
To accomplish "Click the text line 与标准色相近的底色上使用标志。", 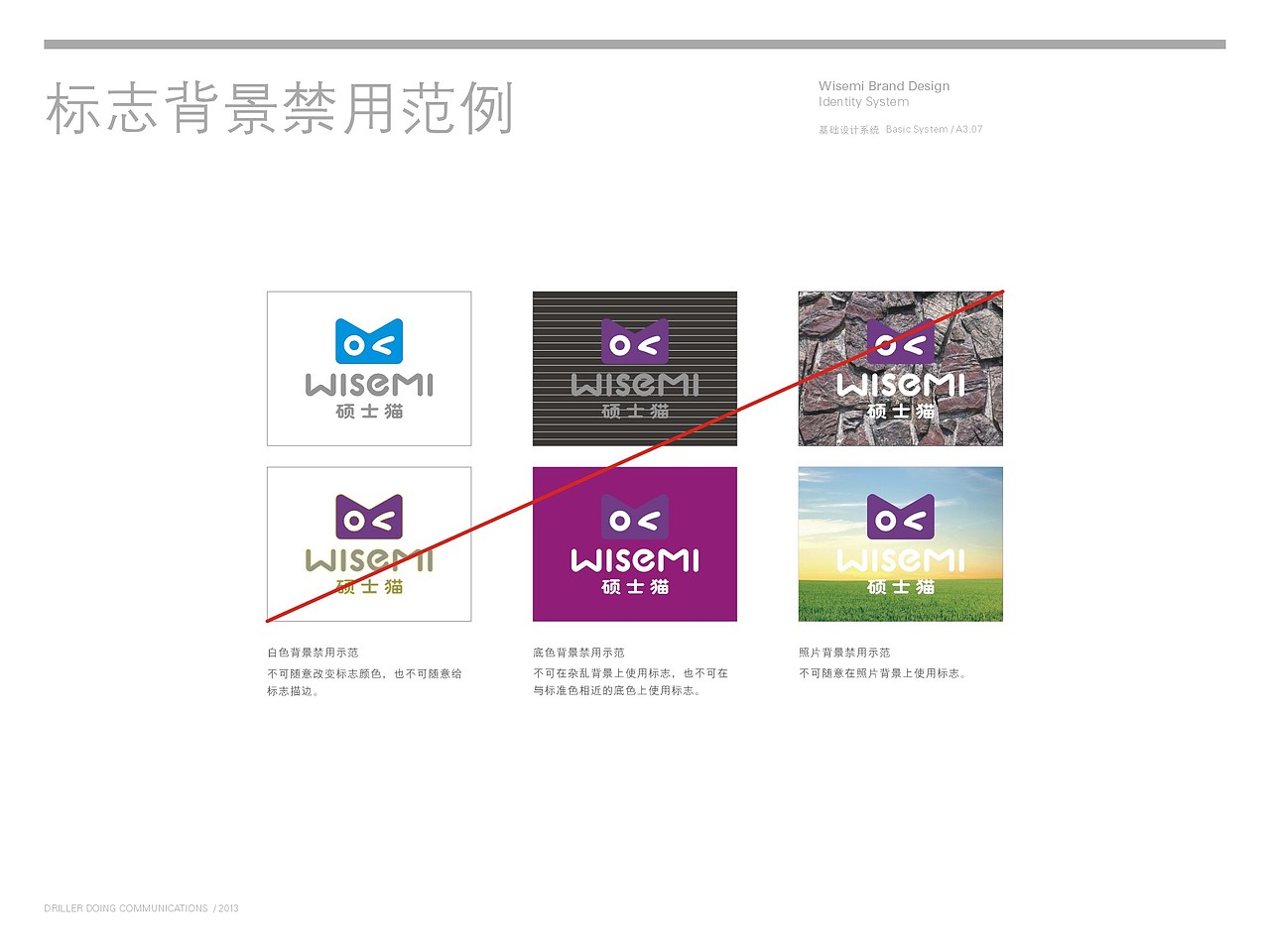I will pyautogui.click(x=617, y=691).
